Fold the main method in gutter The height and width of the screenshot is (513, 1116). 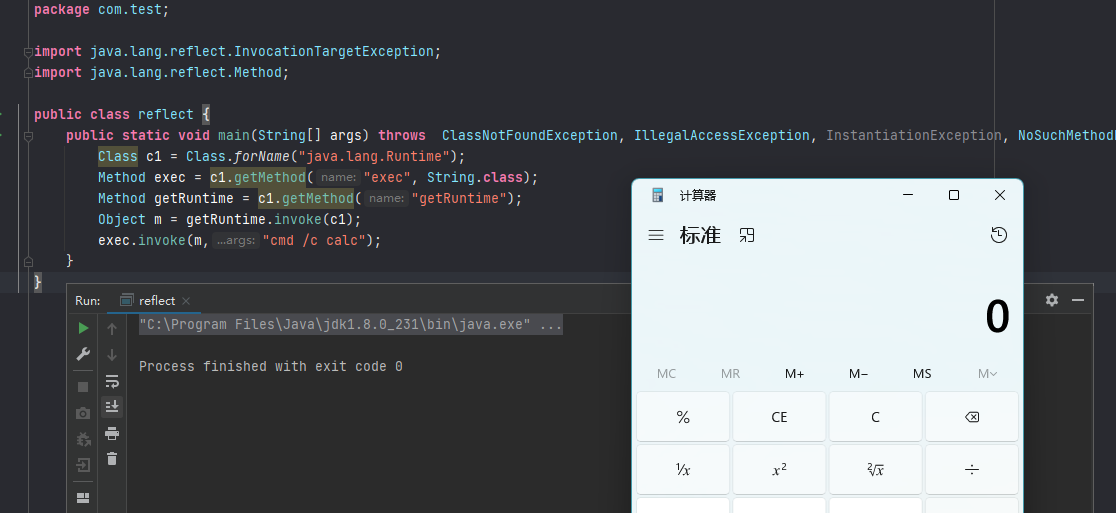coord(28,135)
